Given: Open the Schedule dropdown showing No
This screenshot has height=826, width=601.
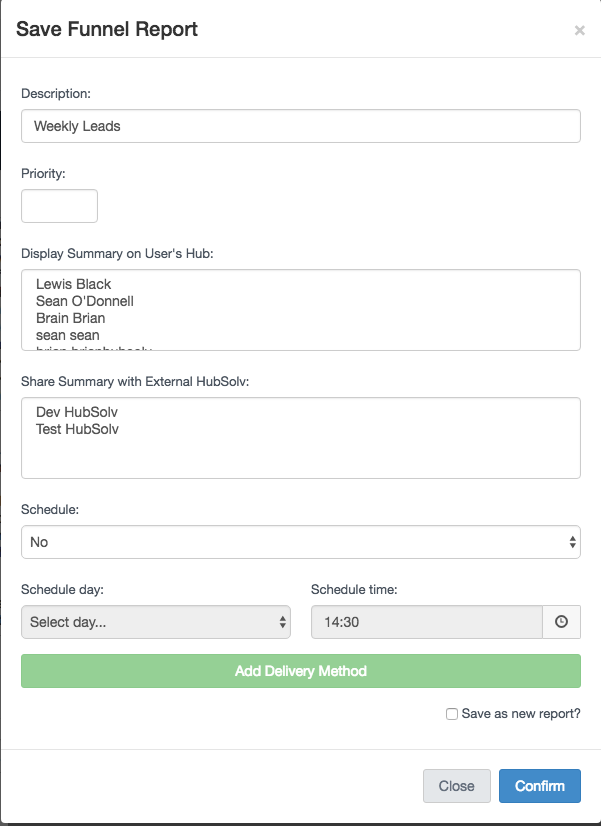Looking at the screenshot, I should point(300,542).
